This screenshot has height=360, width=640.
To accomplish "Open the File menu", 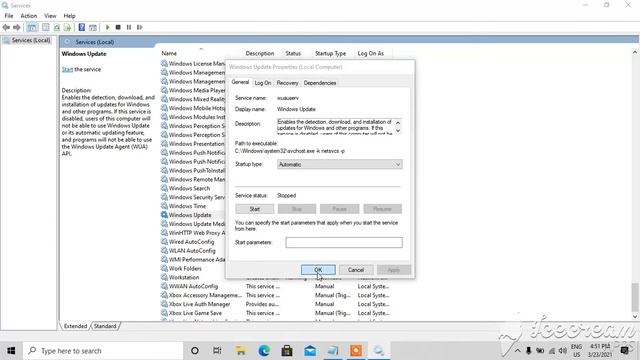I will coord(9,16).
